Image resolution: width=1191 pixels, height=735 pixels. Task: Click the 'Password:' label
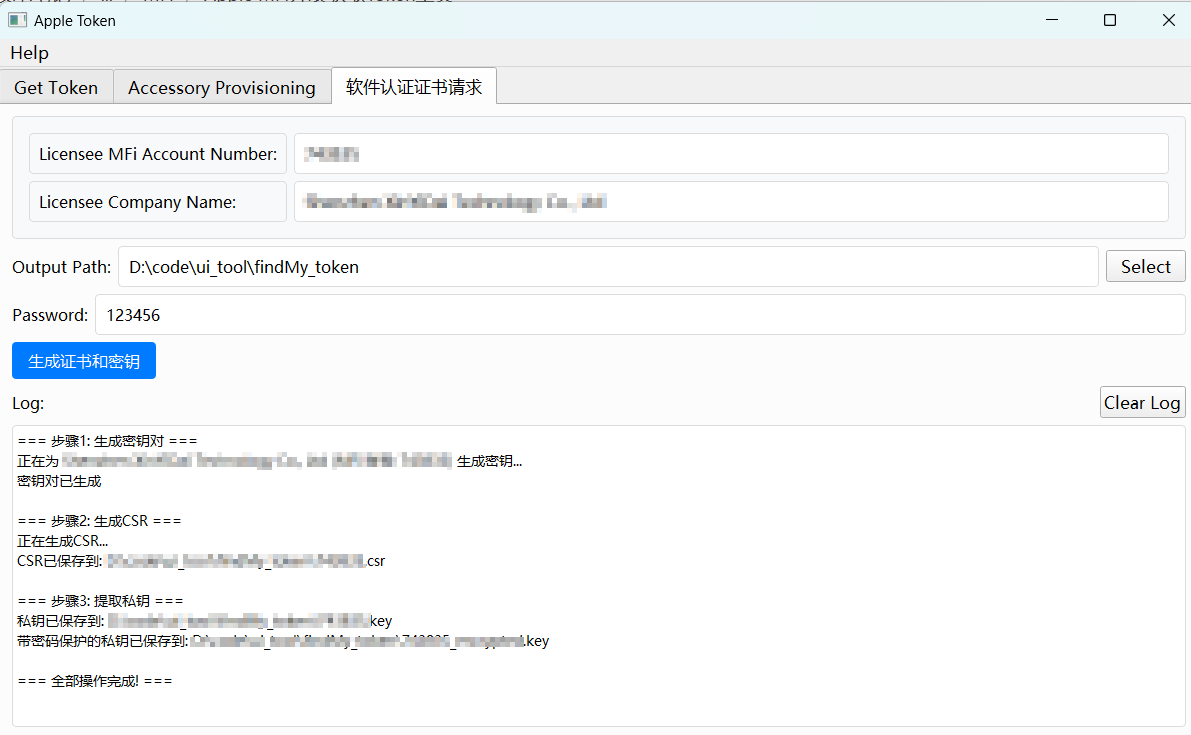coord(50,315)
